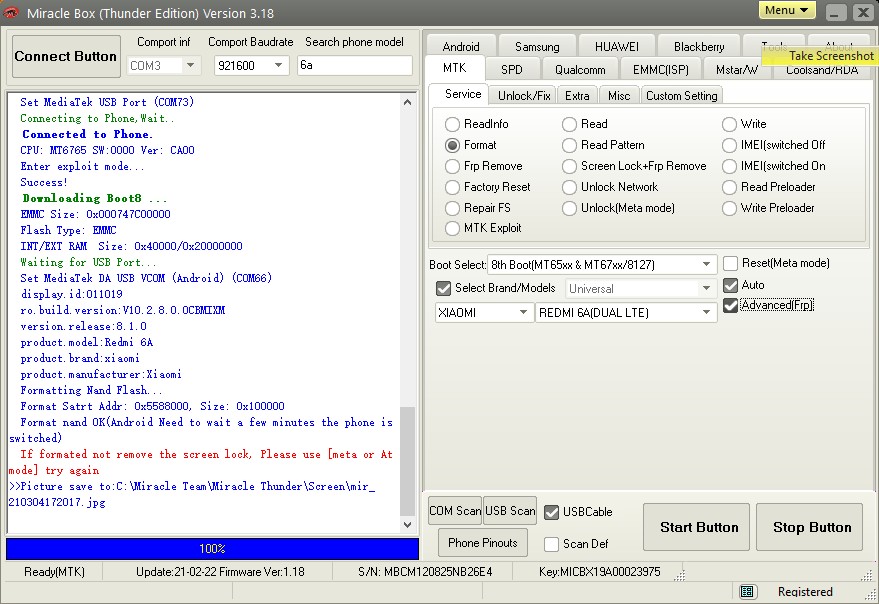Toggle the Reset(Meta mode) checkbox
The width and height of the screenshot is (879, 604).
pyautogui.click(x=730, y=263)
